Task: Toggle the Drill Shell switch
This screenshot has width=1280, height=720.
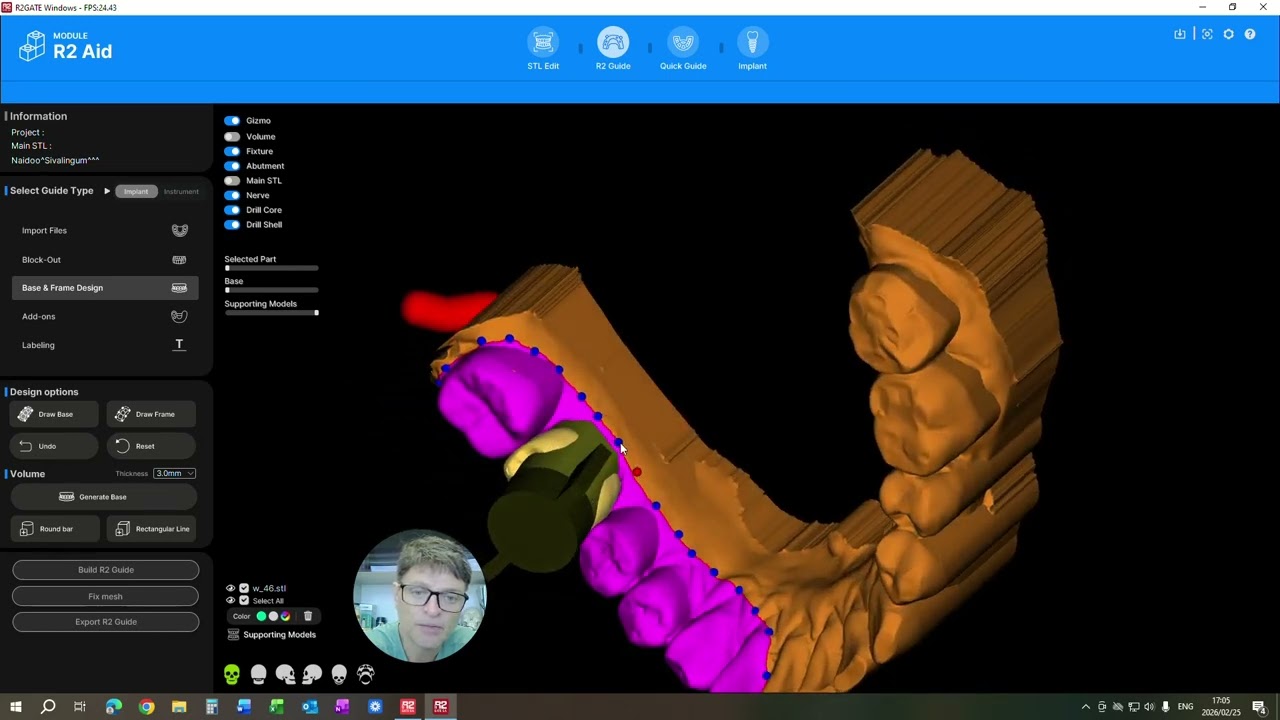Action: click(232, 225)
